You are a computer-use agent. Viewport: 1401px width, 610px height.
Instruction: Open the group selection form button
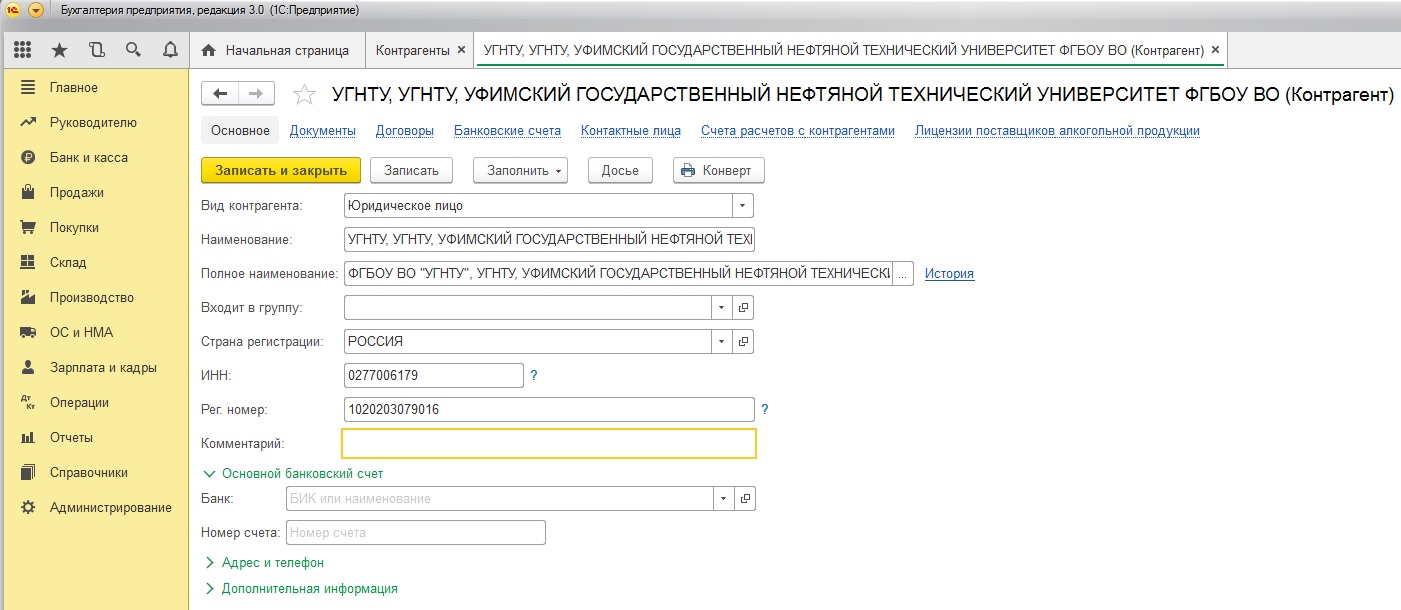(x=743, y=308)
